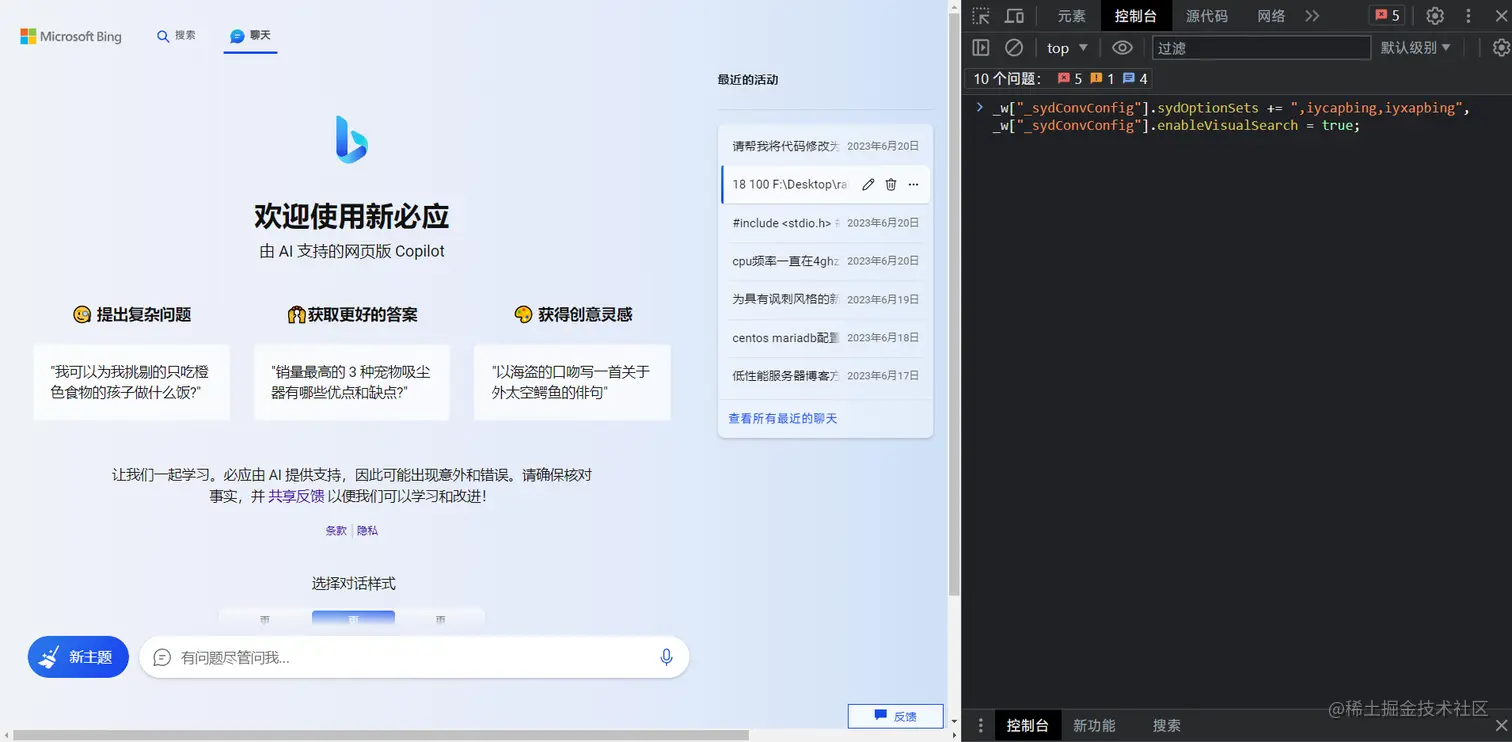Click the microphone icon in chat box

[x=666, y=657]
